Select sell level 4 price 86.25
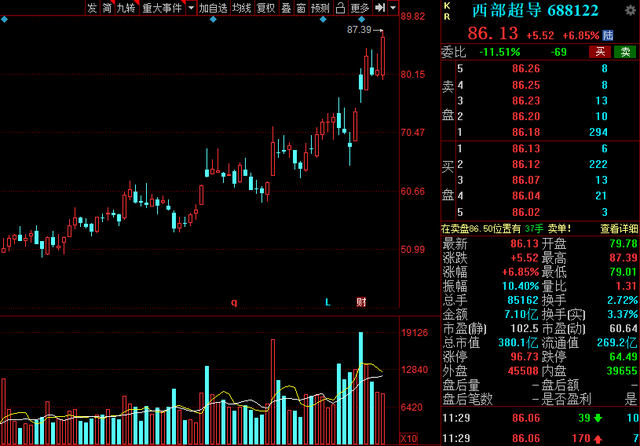 tap(526, 85)
